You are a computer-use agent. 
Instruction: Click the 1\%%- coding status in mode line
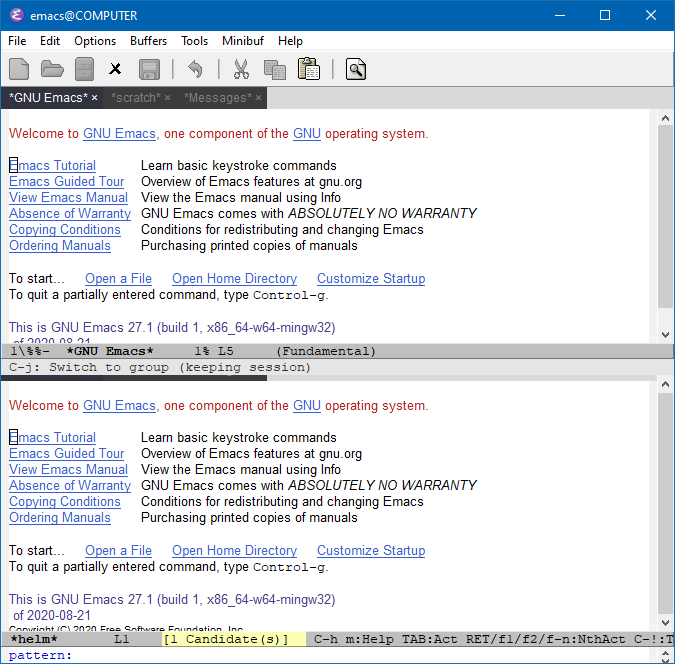pos(30,351)
